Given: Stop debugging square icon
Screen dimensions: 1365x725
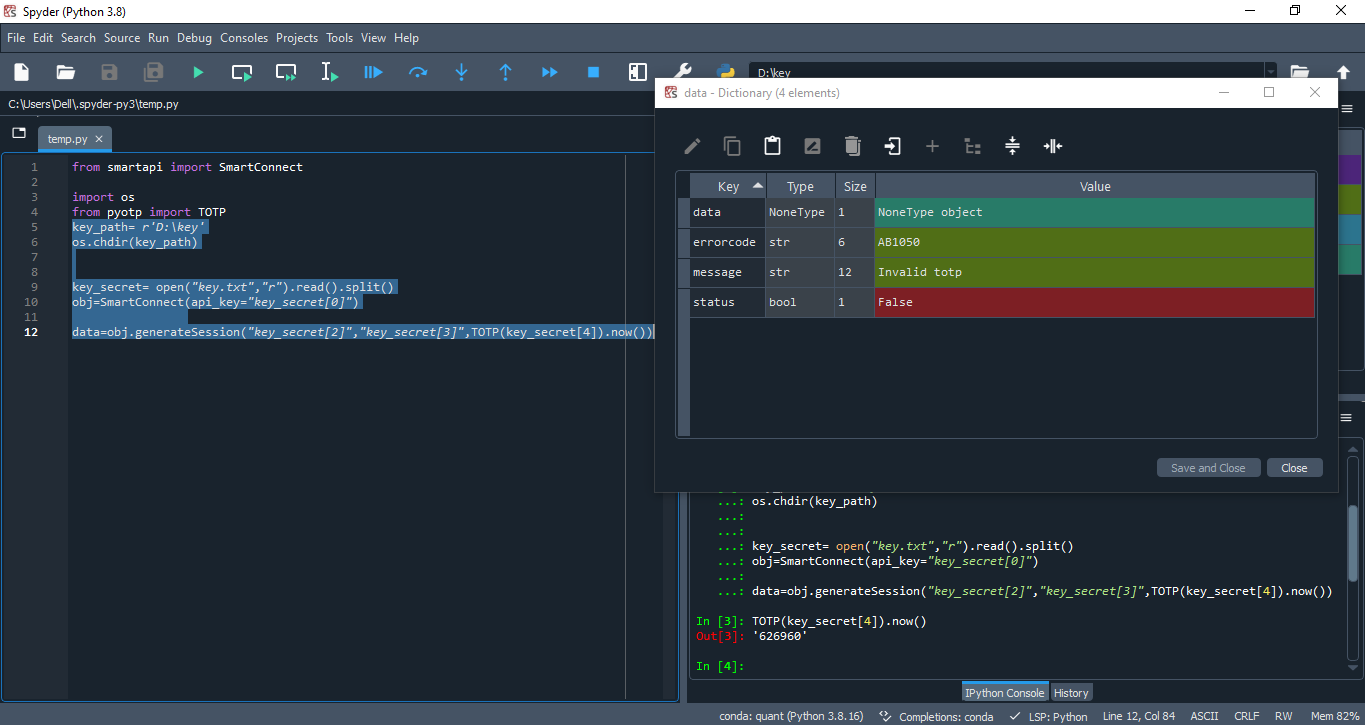Looking at the screenshot, I should tap(593, 72).
